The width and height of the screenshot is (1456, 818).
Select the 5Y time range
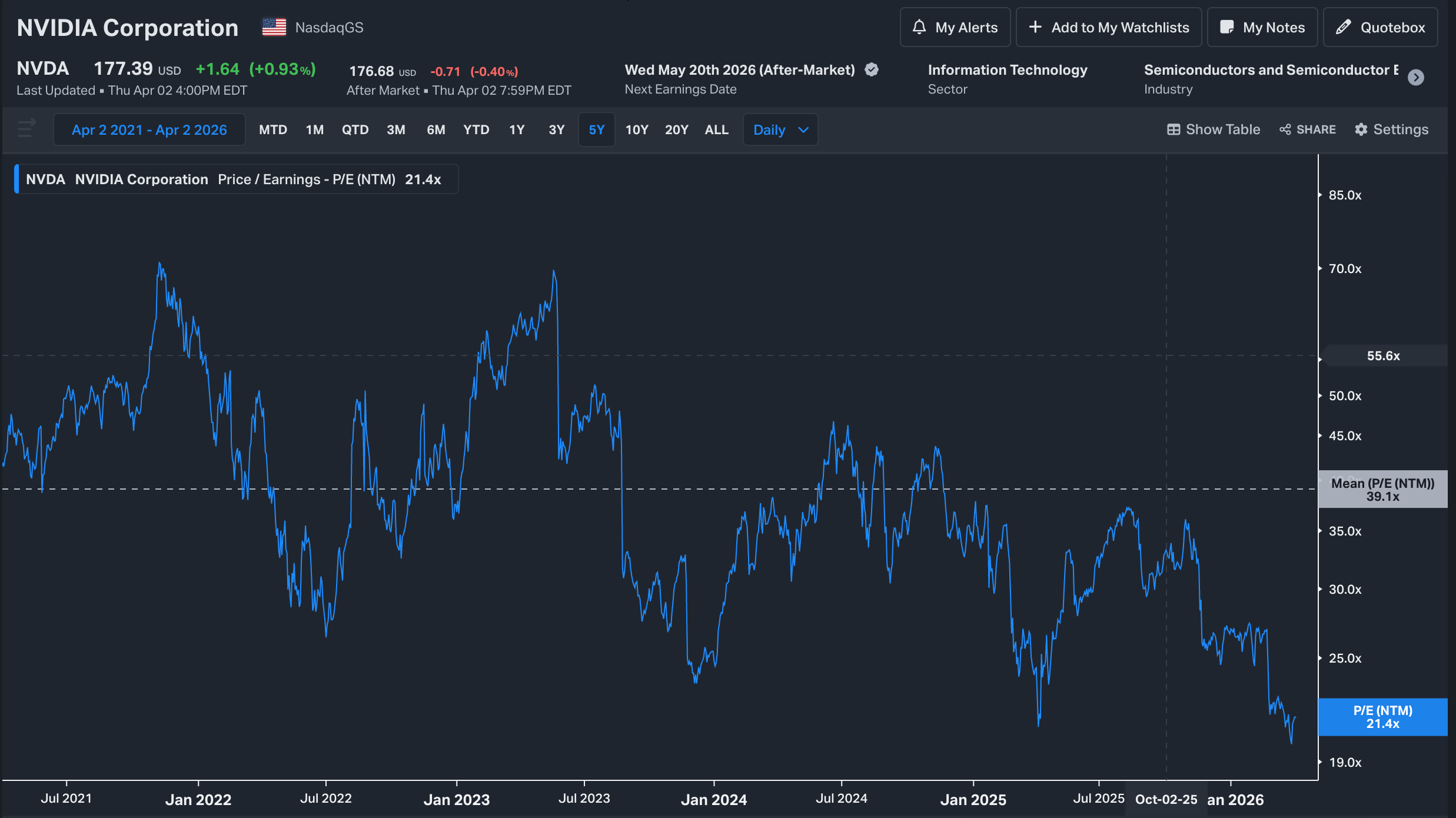click(x=596, y=129)
